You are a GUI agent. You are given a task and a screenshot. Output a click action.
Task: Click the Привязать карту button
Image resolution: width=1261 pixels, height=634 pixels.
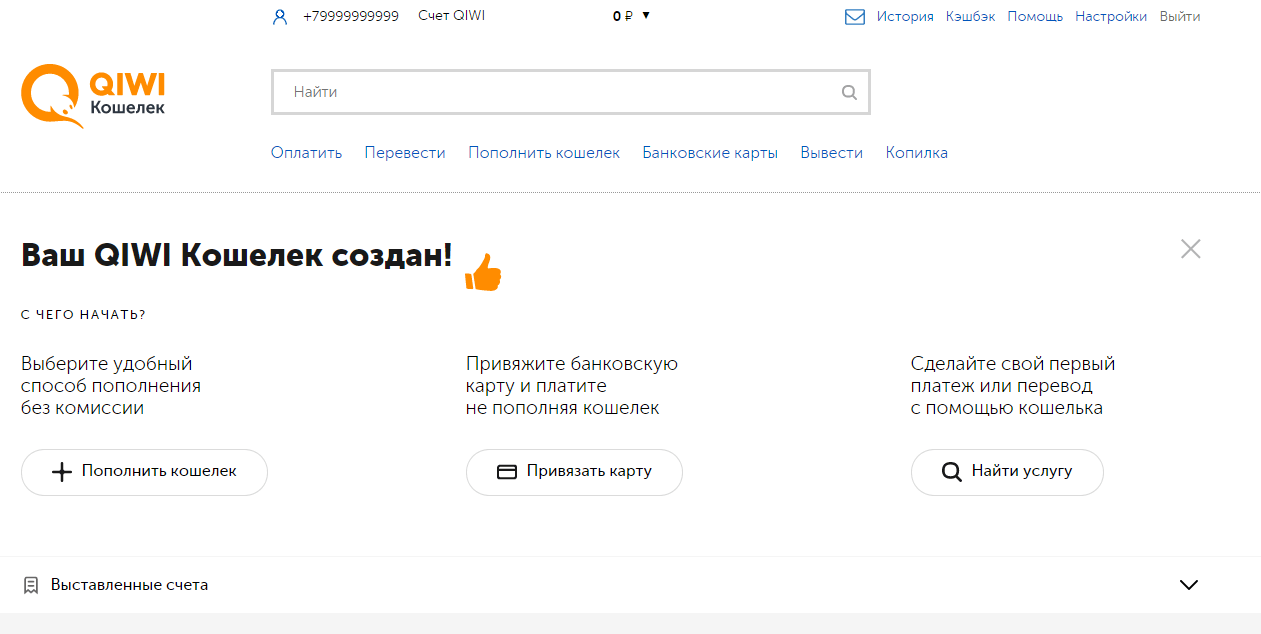point(574,472)
